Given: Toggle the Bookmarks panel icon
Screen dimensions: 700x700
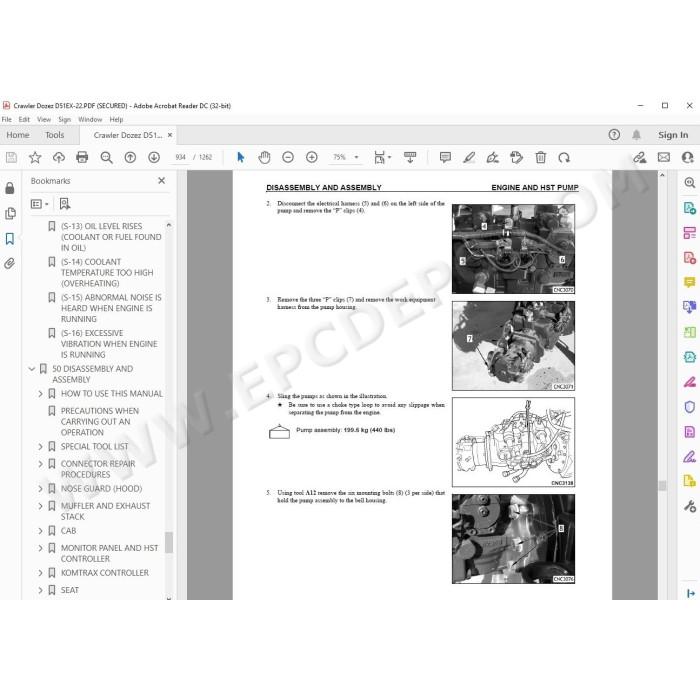Looking at the screenshot, I should pos(10,238).
